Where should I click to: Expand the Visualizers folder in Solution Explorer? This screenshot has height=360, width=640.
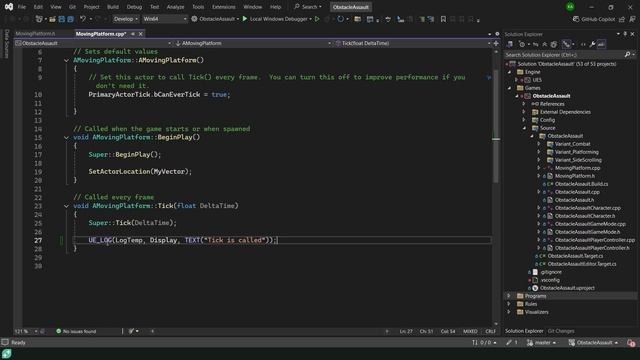tap(509, 312)
